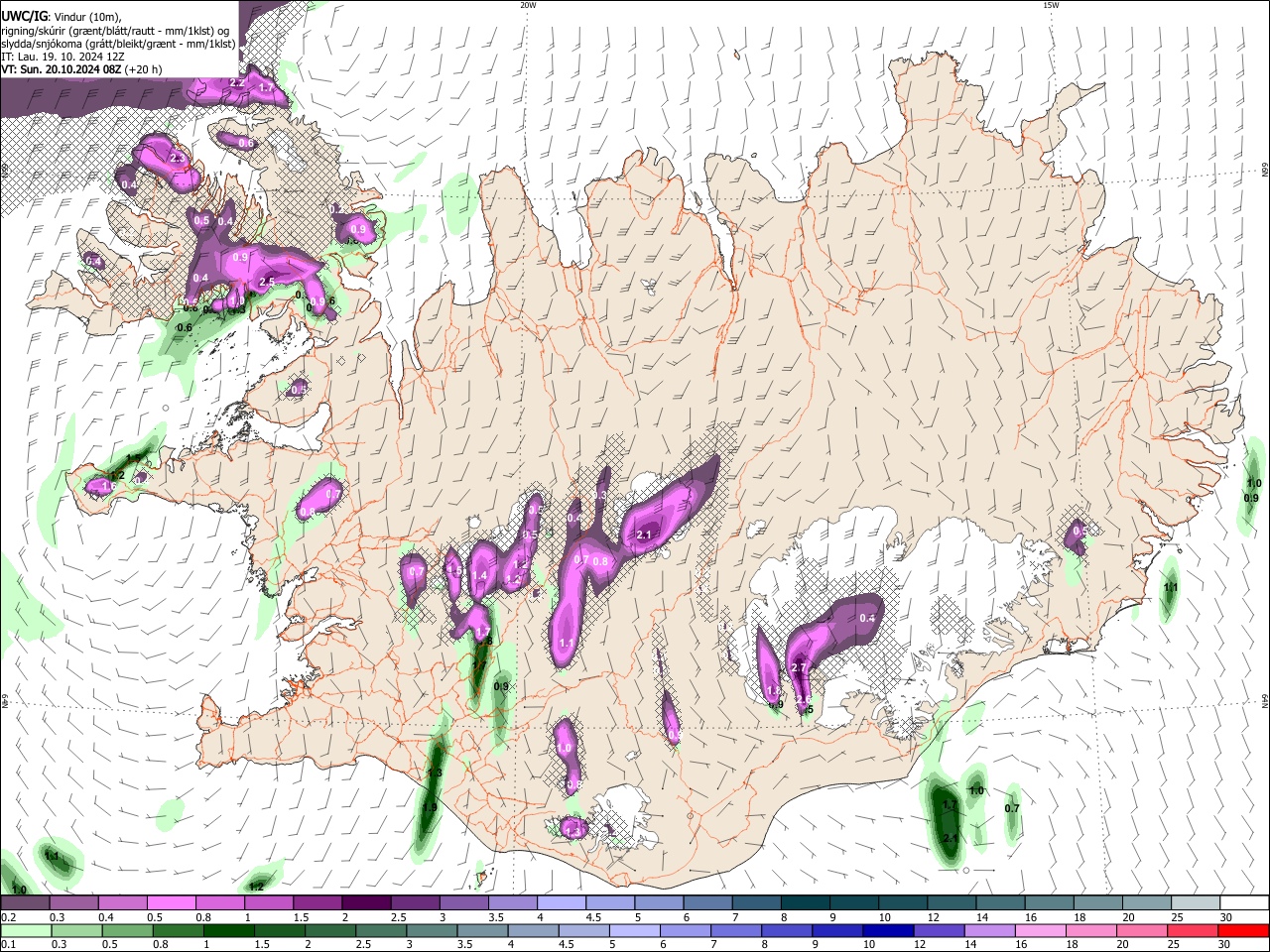This screenshot has height=952, width=1270.
Task: Click the red 30 swatch in lower legend row
Action: 1244,930
